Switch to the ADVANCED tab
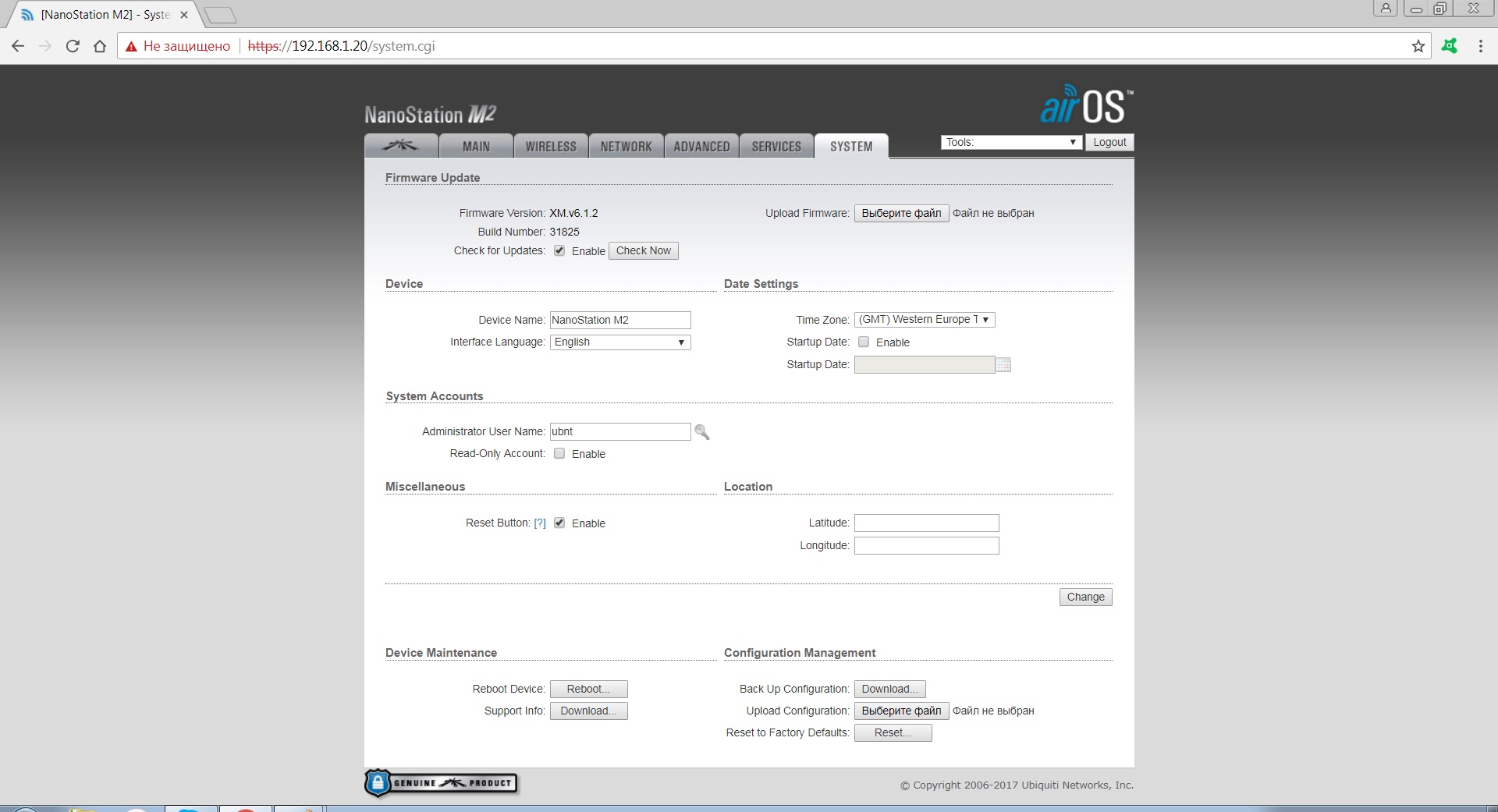Image resolution: width=1498 pixels, height=812 pixels. [x=701, y=146]
